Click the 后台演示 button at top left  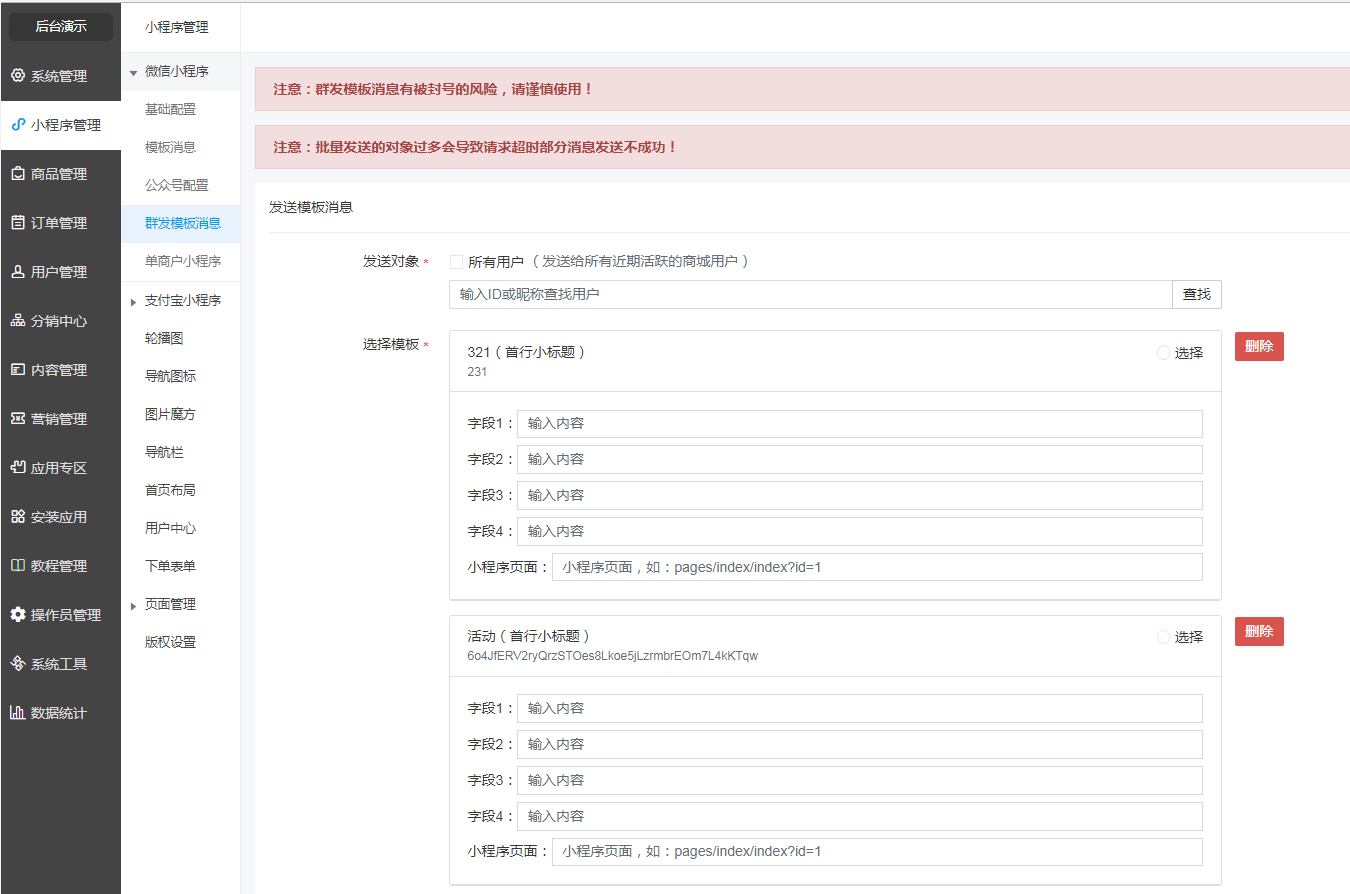pyautogui.click(x=61, y=27)
